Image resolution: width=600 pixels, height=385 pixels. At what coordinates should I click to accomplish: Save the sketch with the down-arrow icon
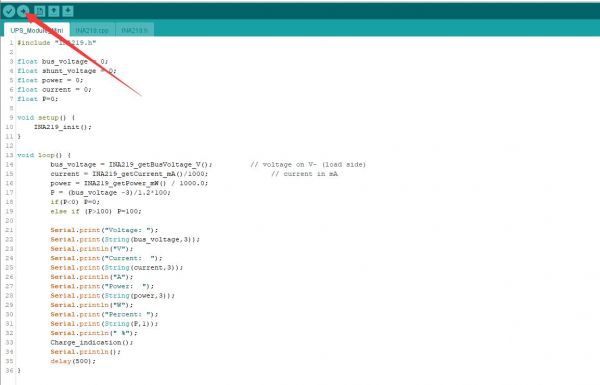pyautogui.click(x=68, y=11)
